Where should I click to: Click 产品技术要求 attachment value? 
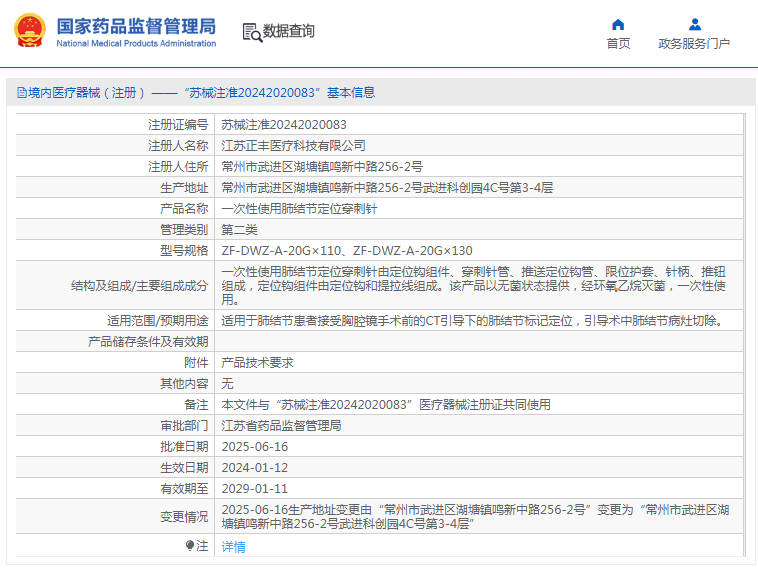pos(257,363)
